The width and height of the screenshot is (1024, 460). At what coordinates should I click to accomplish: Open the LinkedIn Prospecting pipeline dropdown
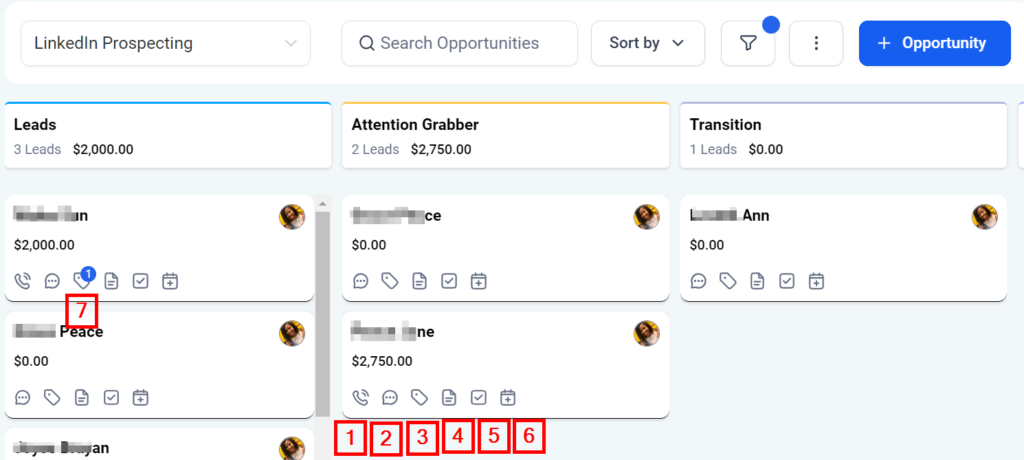click(166, 43)
